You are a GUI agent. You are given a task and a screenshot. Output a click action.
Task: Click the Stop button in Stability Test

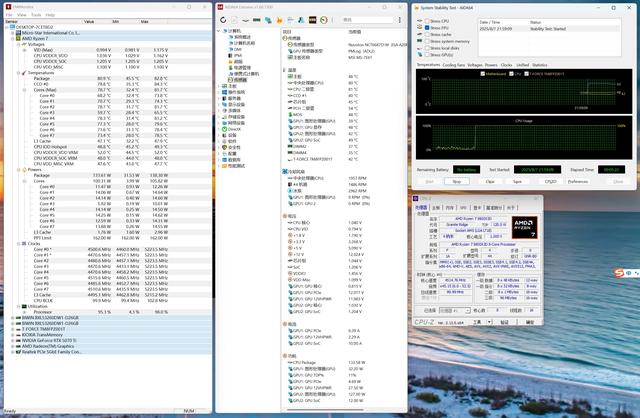pos(457,181)
